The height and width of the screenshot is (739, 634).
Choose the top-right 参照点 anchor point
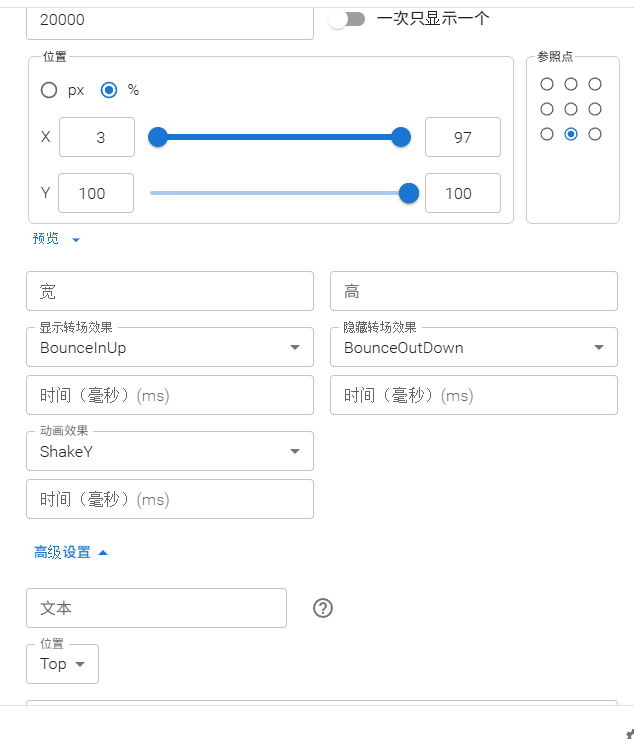pos(595,84)
